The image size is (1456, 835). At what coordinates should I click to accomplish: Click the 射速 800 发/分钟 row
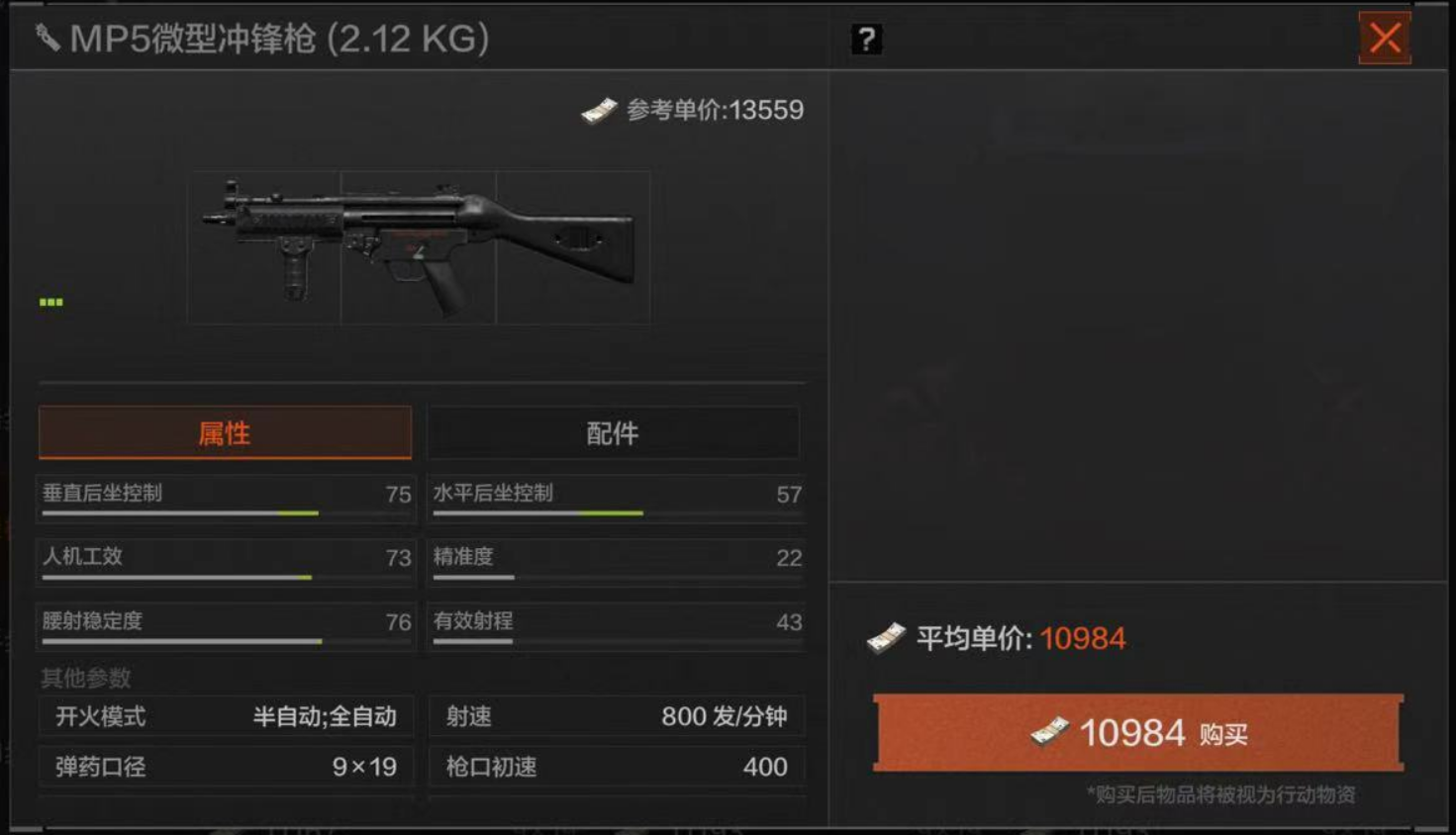point(617,716)
